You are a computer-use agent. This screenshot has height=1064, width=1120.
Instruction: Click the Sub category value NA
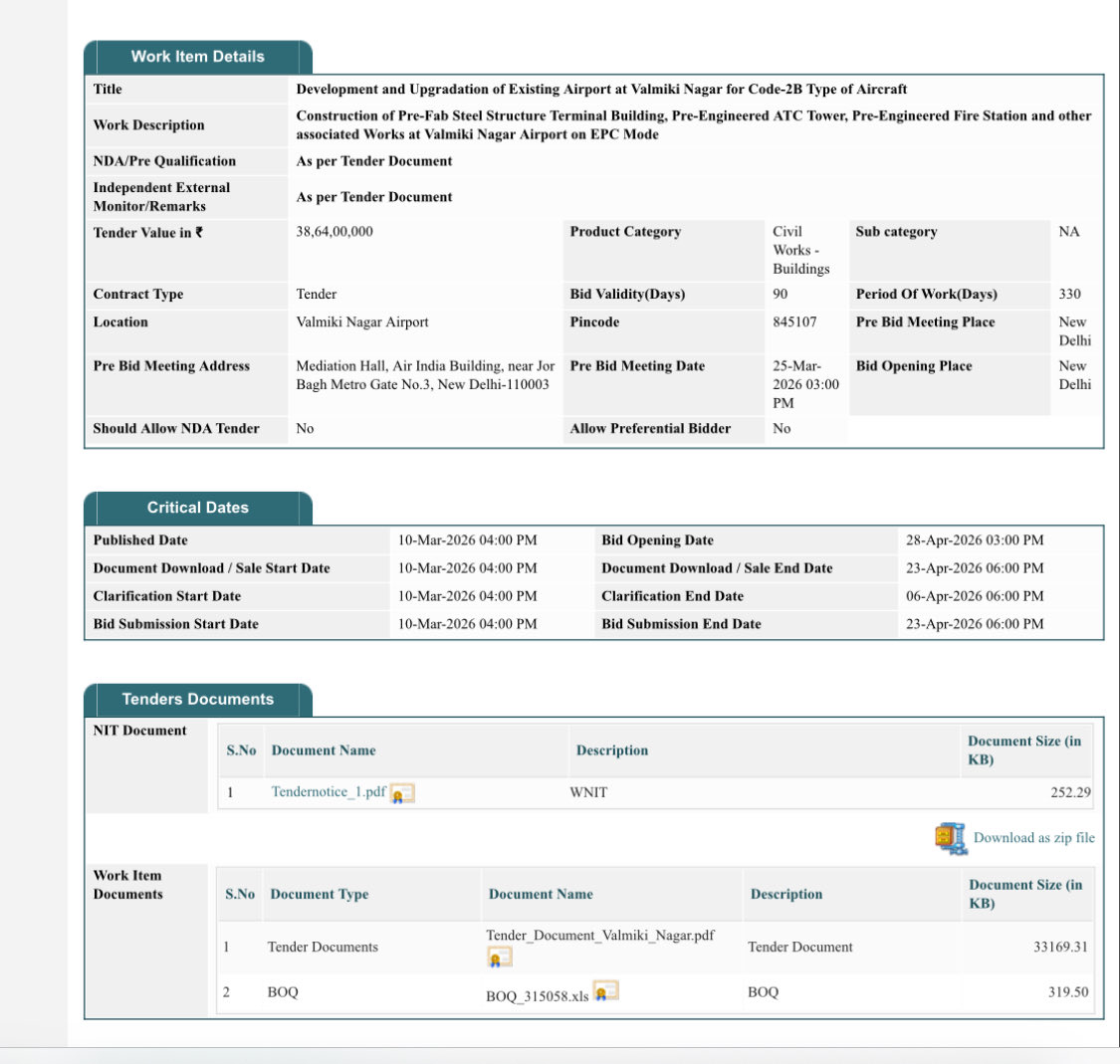pyautogui.click(x=1068, y=231)
